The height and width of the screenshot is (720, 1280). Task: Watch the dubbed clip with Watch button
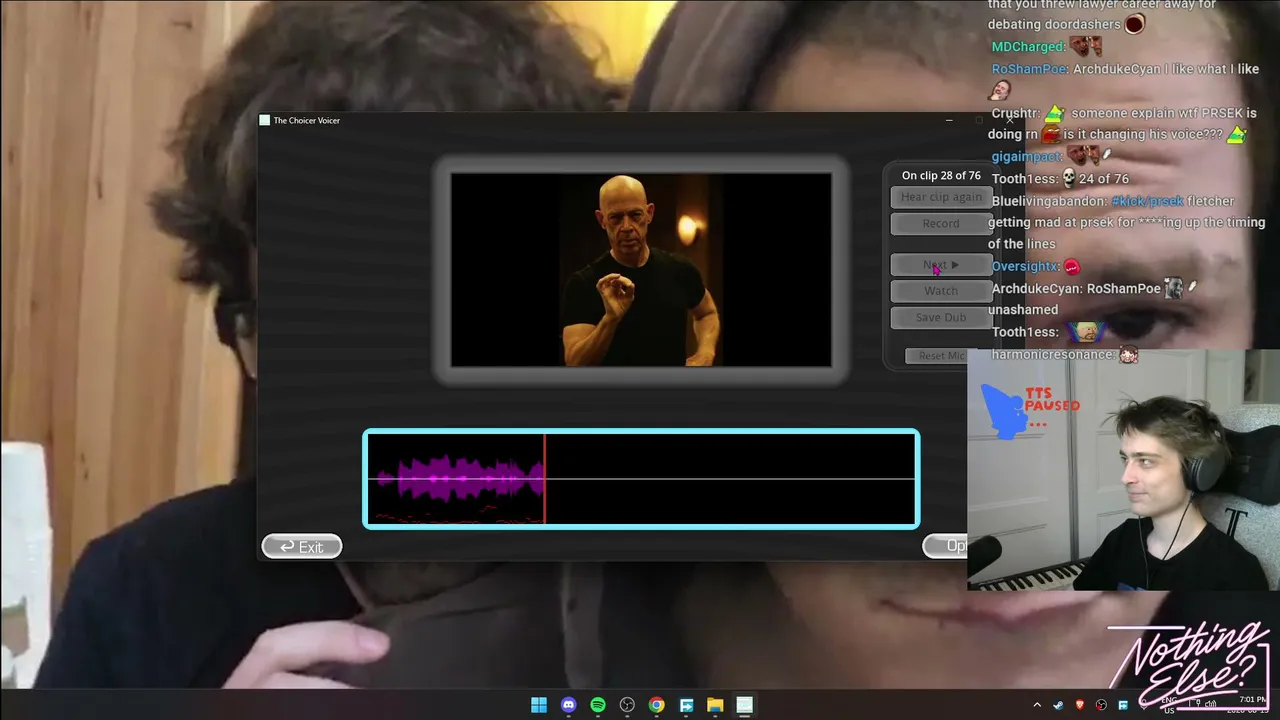pos(941,291)
